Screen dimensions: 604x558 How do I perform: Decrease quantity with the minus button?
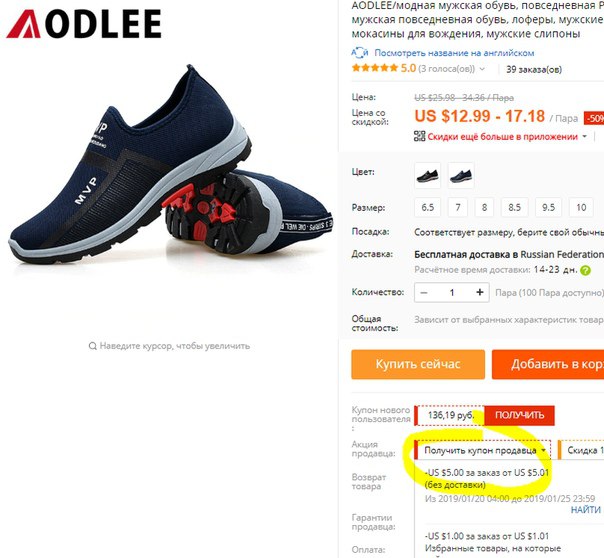[x=424, y=293]
